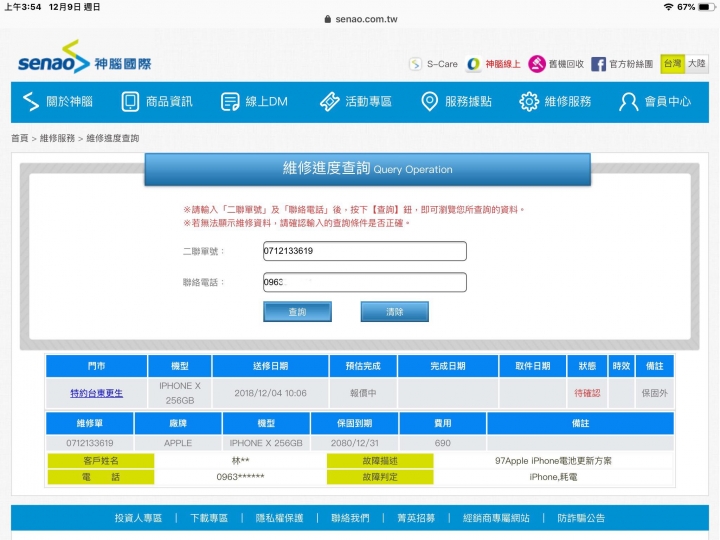This screenshot has width=720, height=540.
Task: Click the 維修進度查詢 breadcrumb text
Action: click(112, 138)
